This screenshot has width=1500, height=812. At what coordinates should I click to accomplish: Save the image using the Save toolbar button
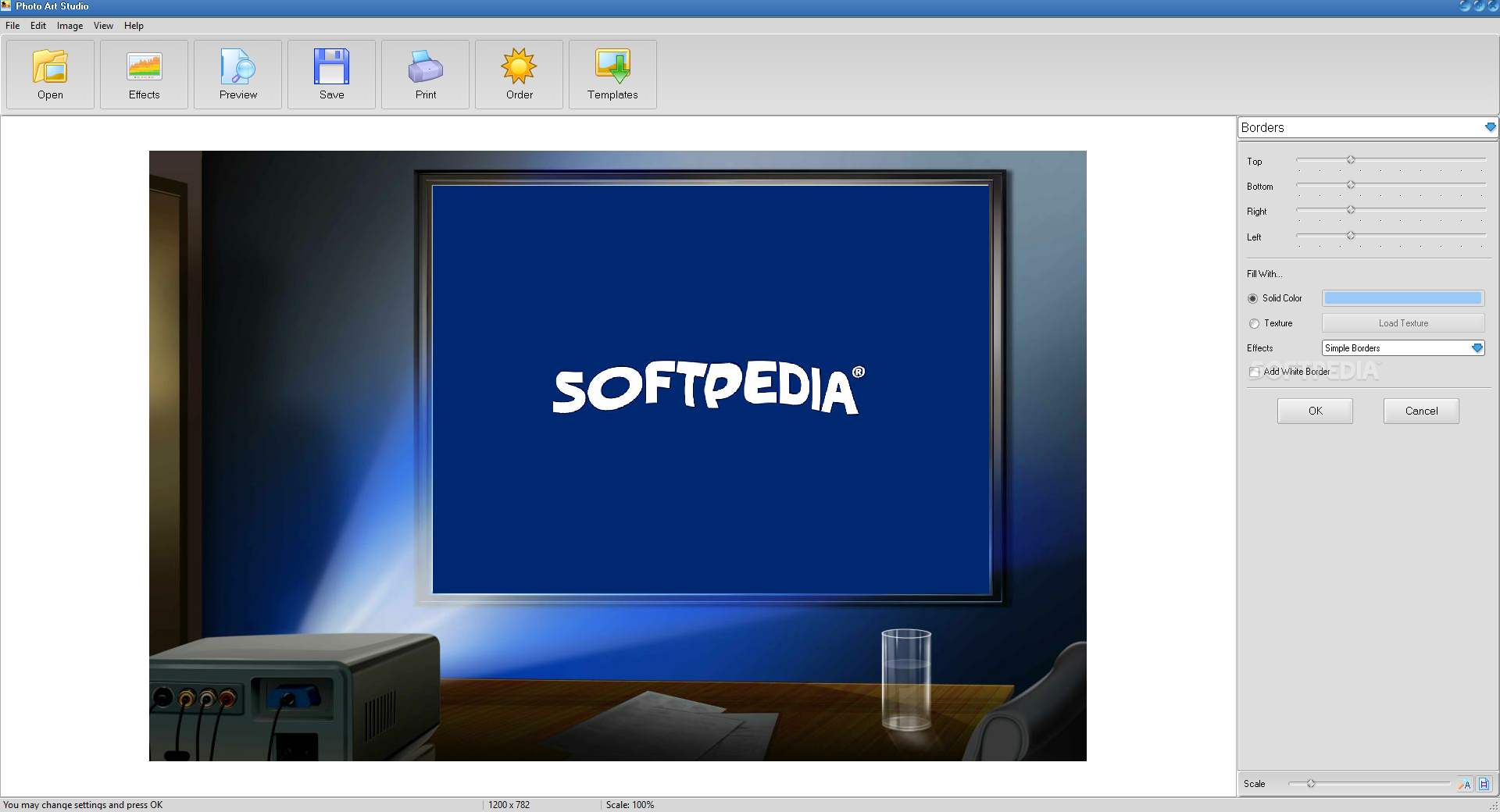(331, 74)
